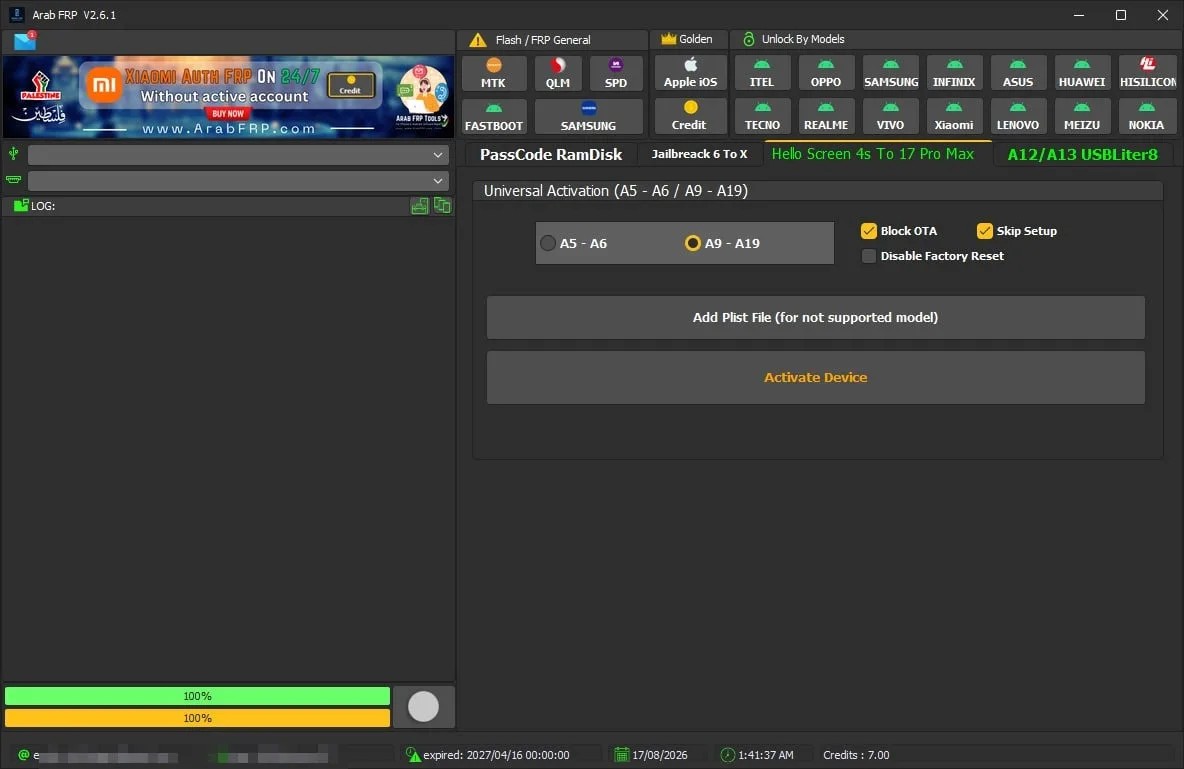Open Apple iOS section
Viewport: 1184px width, 769px height.
(x=690, y=73)
